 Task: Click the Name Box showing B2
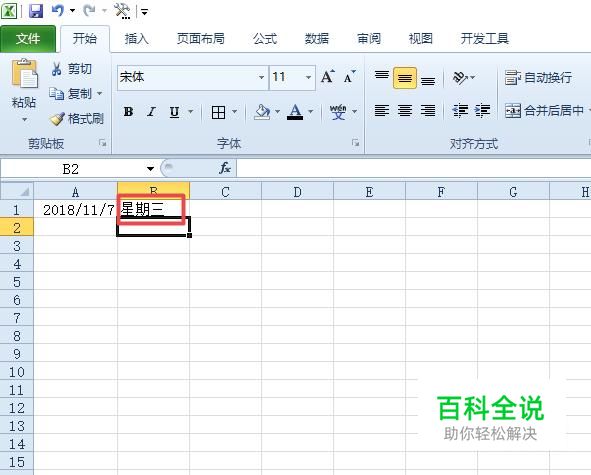click(x=71, y=169)
